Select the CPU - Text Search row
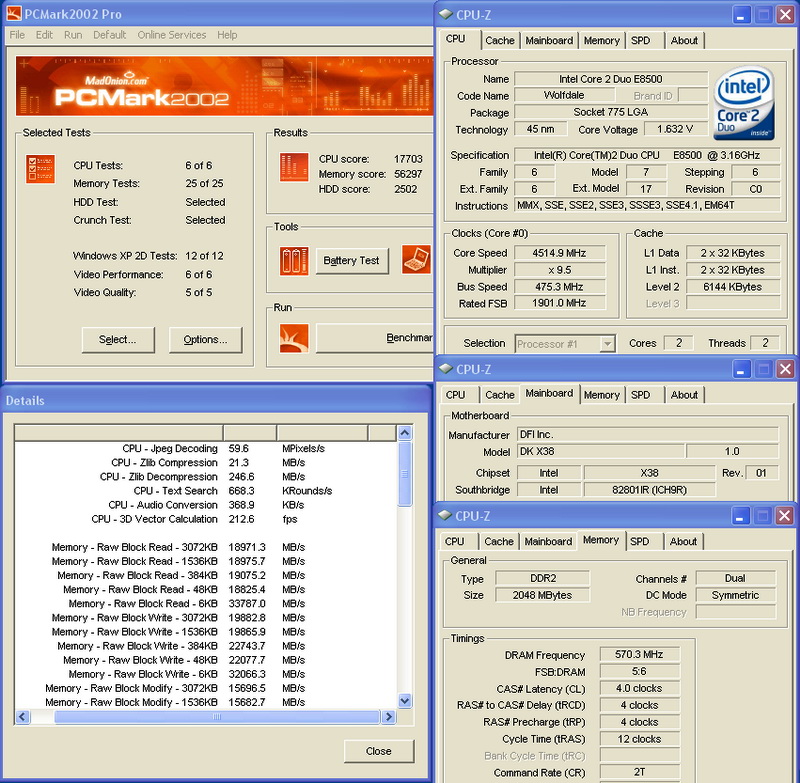 click(x=206, y=491)
